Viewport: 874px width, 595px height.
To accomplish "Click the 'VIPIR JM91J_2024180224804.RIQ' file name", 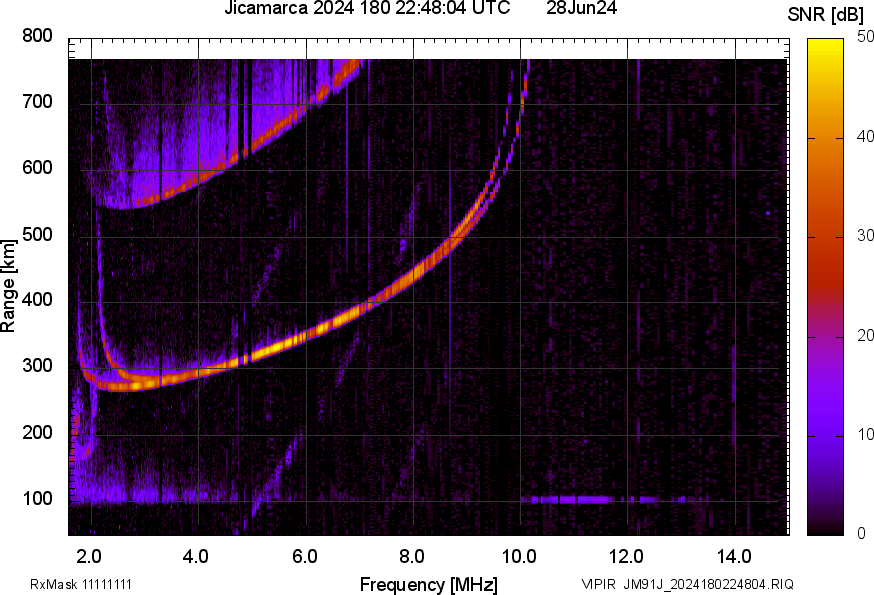I will point(688,584).
